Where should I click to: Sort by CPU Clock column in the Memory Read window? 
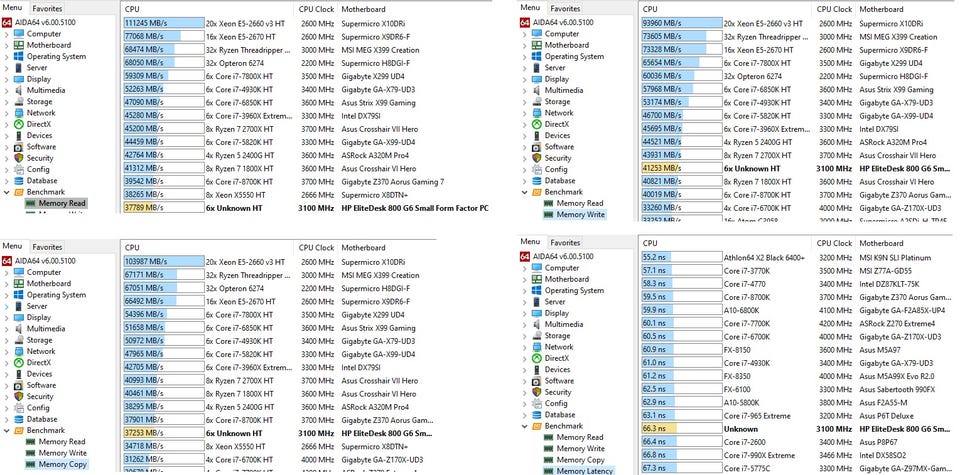tap(317, 9)
